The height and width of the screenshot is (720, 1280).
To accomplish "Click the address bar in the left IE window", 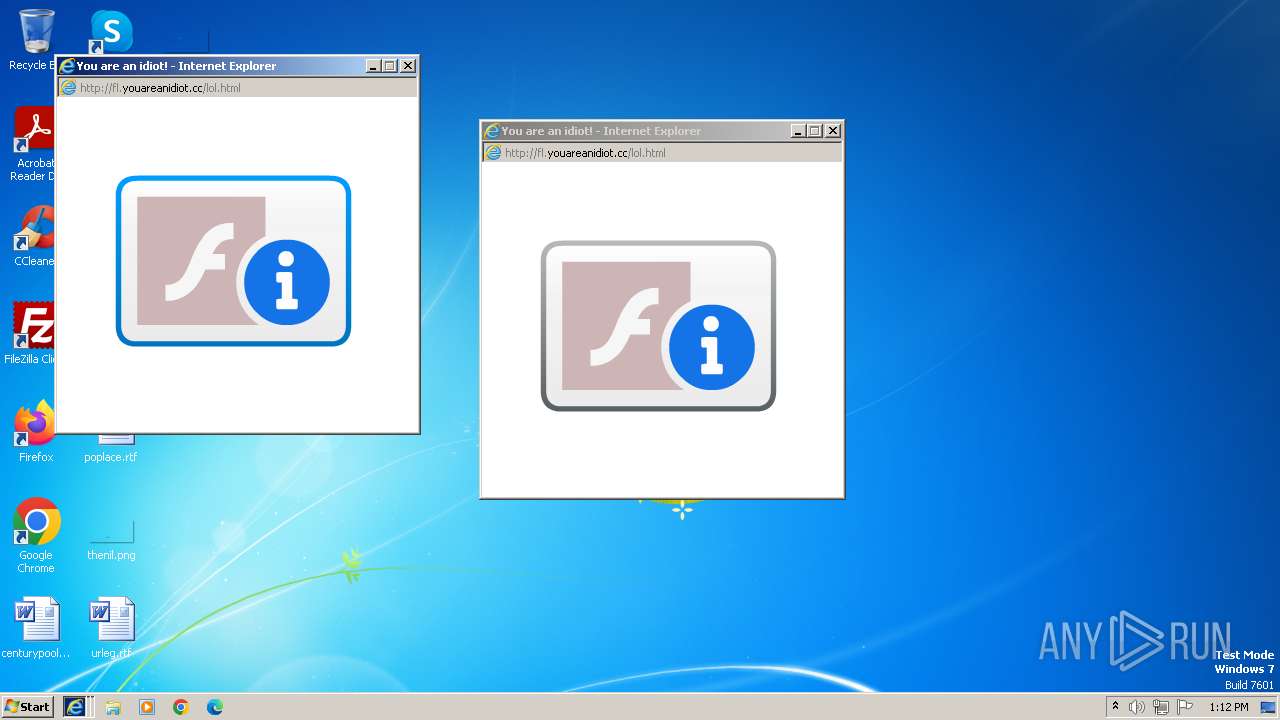I will pyautogui.click(x=238, y=88).
